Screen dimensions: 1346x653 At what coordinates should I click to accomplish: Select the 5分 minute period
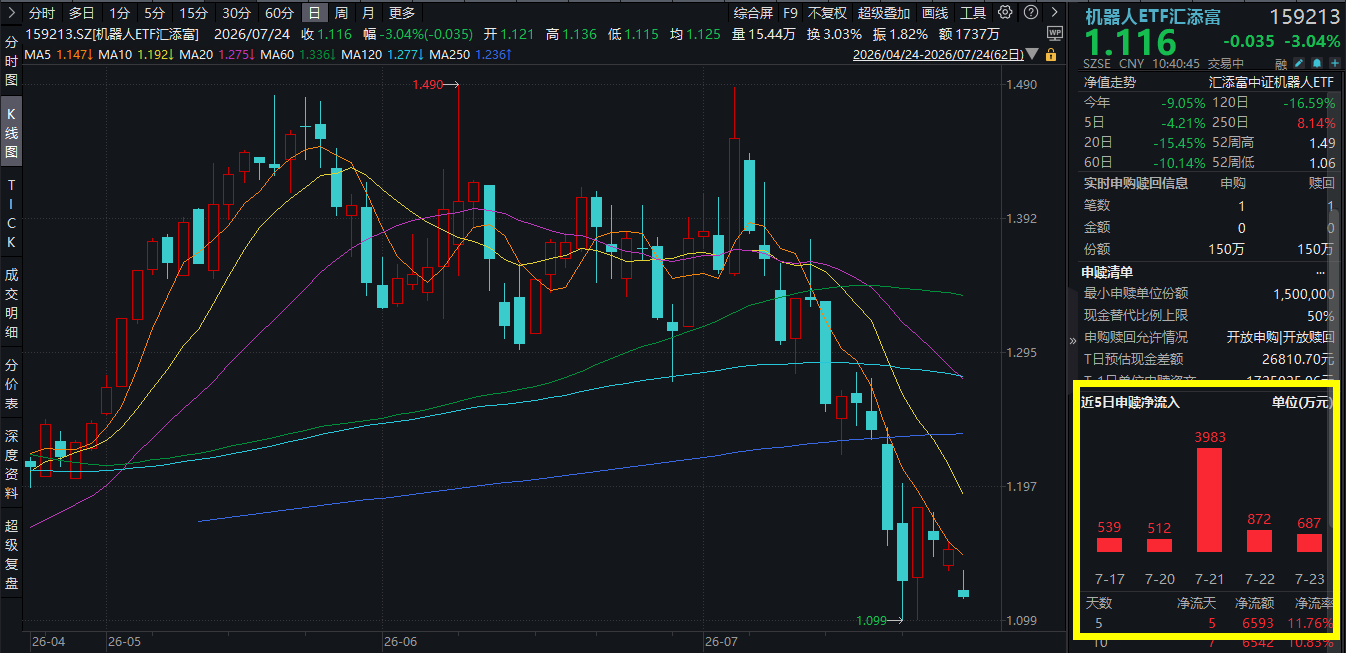click(154, 13)
